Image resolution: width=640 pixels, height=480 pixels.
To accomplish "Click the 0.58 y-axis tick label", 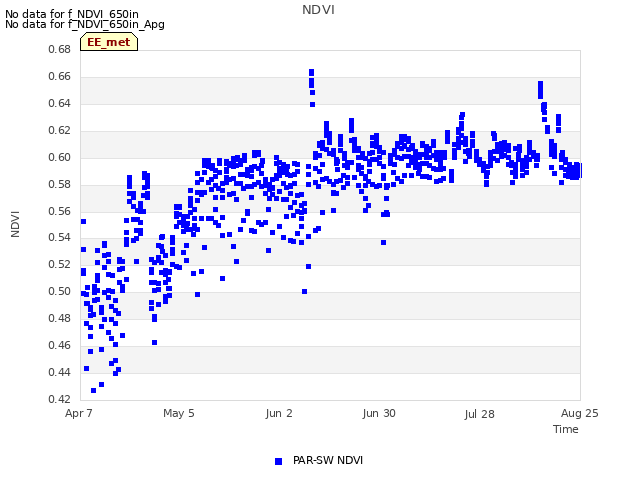I will (59, 184).
